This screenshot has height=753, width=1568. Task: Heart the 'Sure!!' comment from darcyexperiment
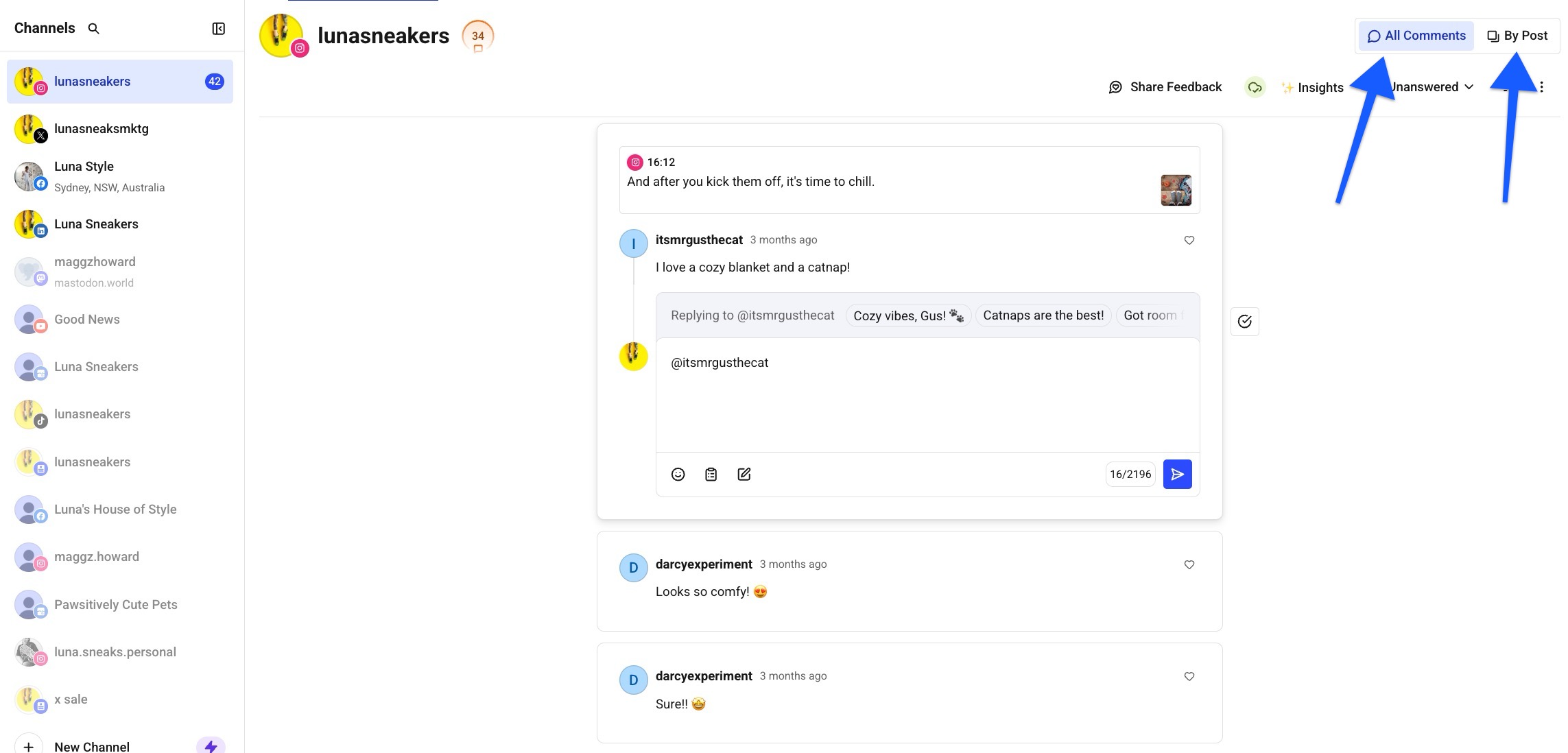tap(1189, 676)
